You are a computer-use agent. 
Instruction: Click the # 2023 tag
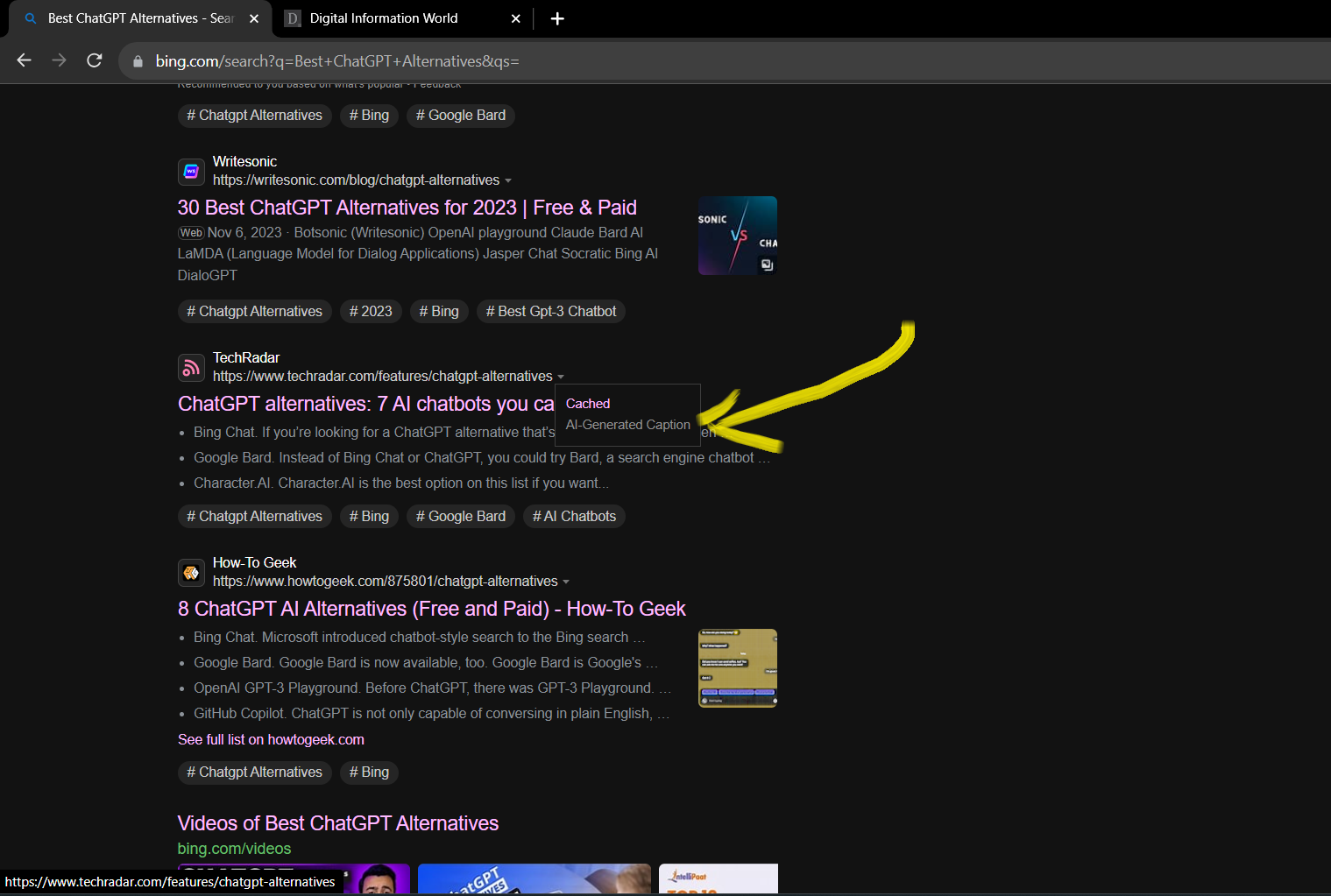pyautogui.click(x=371, y=312)
